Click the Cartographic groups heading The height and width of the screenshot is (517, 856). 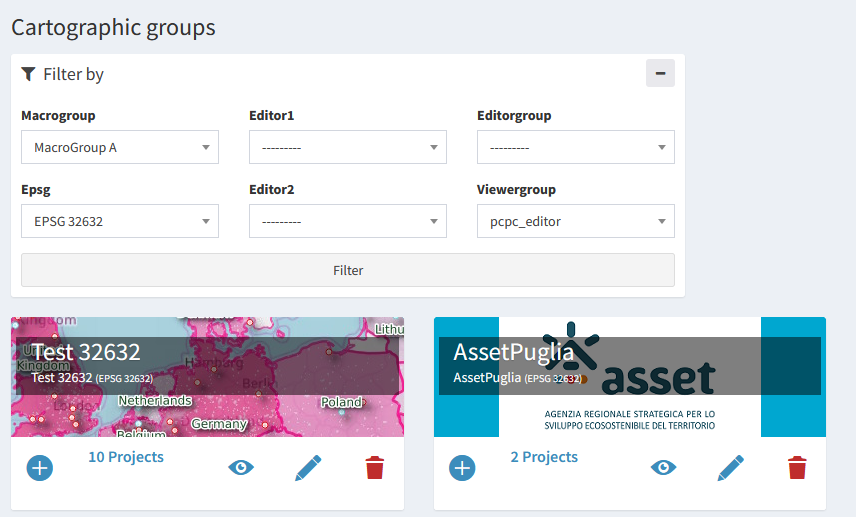pyautogui.click(x=114, y=27)
